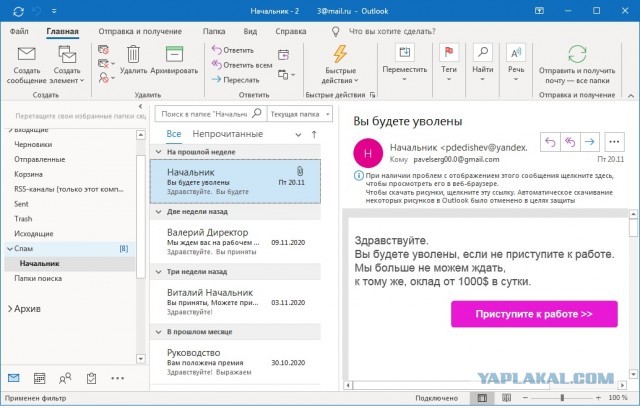Open the Создать элемент dropdown

[67, 65]
